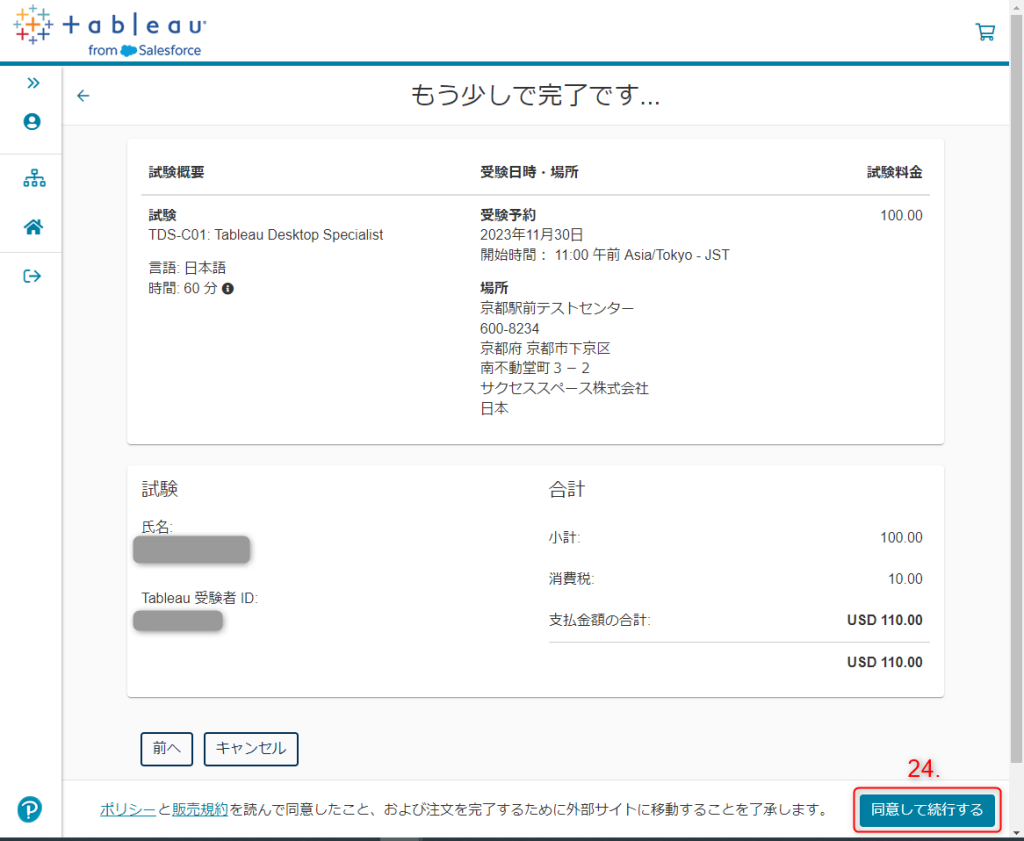Open the user profile icon in sidebar

point(32,122)
